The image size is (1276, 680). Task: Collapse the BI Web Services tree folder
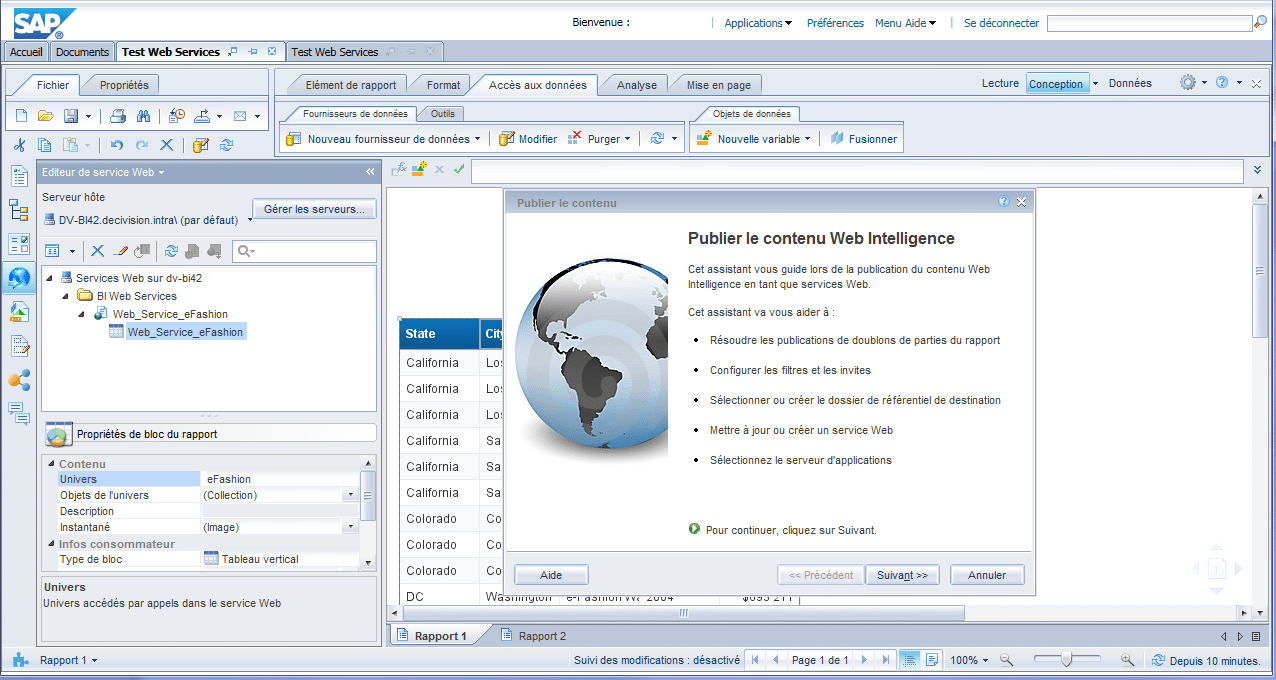pos(66,296)
